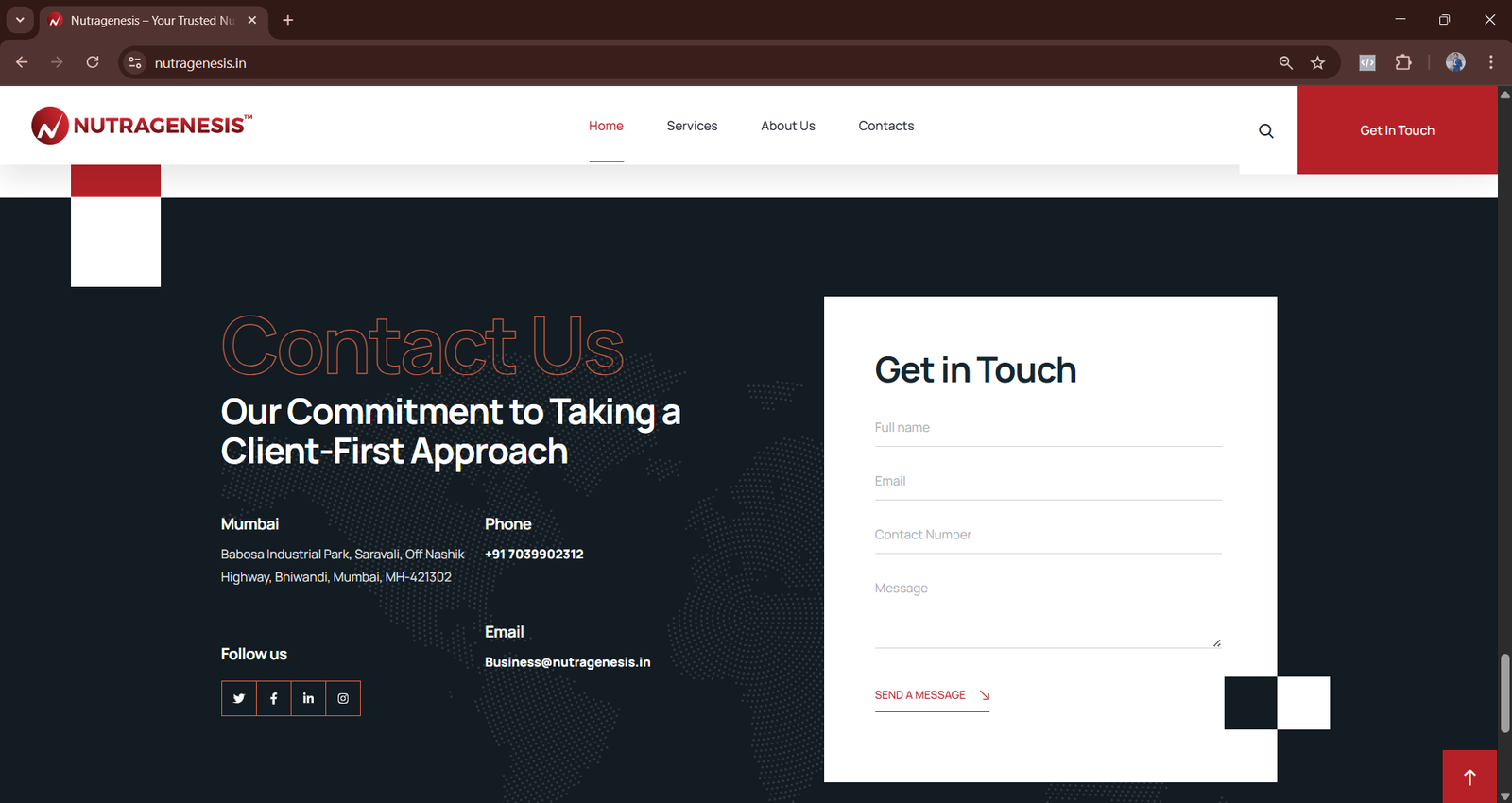The height and width of the screenshot is (803, 1512).
Task: Open the Contacts navigation item
Action: coord(885,126)
